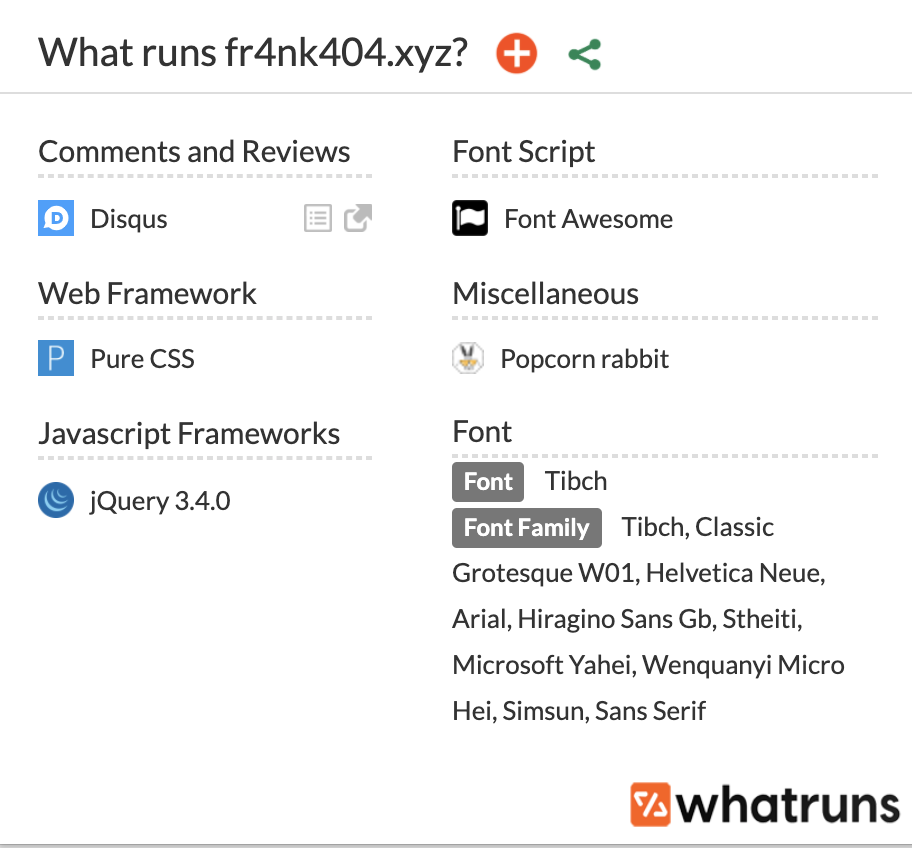Open the Font Awesome link
Screen dimensions: 912x848
tap(588, 219)
